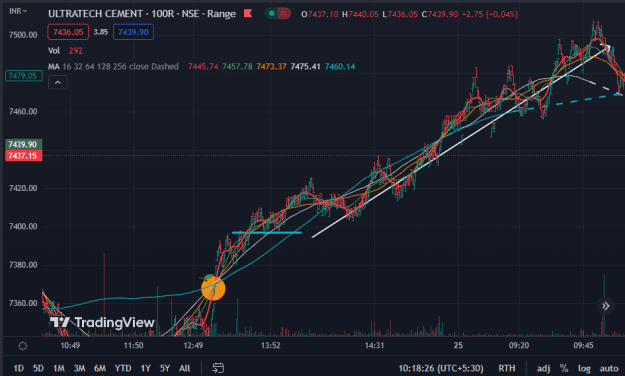Select the 5D time range

38,368
